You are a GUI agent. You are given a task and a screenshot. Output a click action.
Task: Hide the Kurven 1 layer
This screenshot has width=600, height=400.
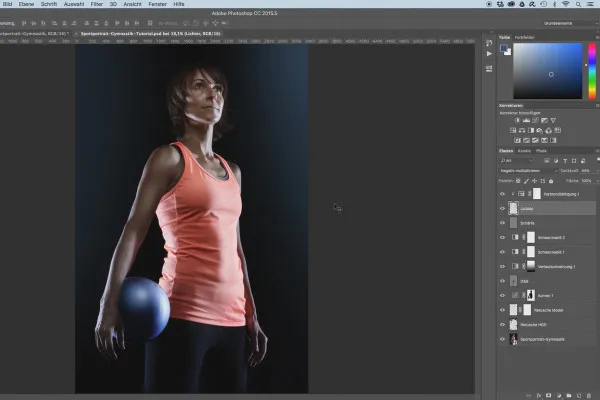(x=502, y=296)
